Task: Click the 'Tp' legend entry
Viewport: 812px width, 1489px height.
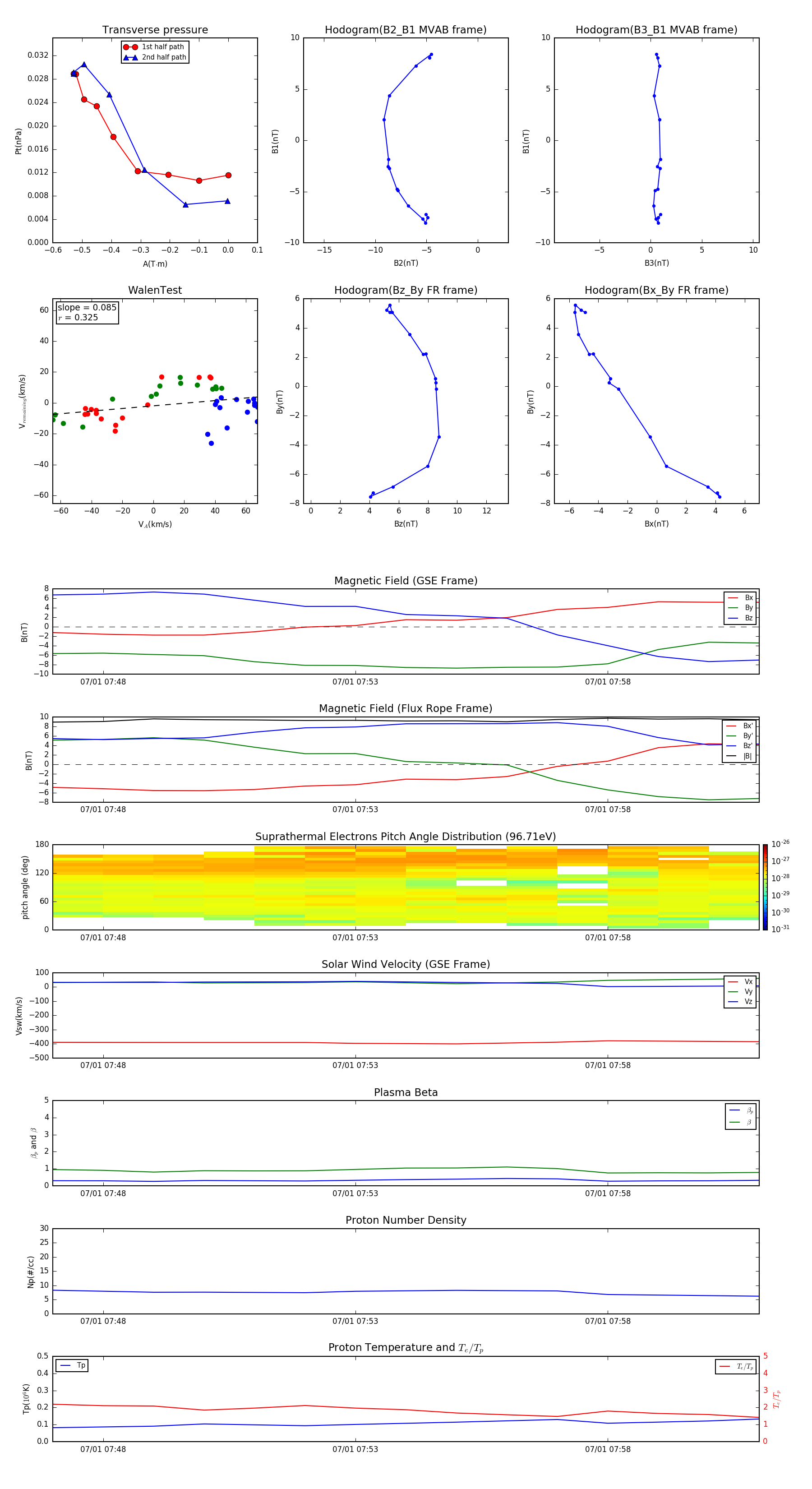Action: pos(73,1365)
